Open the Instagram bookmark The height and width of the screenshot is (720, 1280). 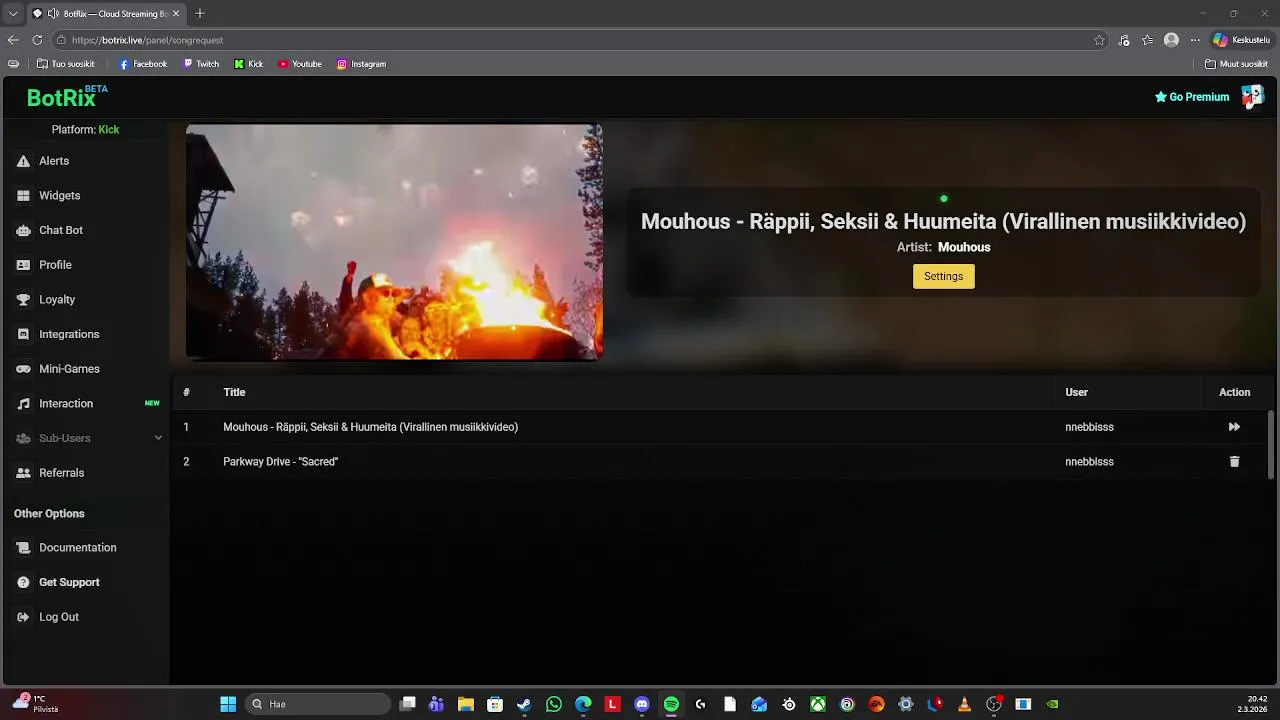tap(361, 64)
